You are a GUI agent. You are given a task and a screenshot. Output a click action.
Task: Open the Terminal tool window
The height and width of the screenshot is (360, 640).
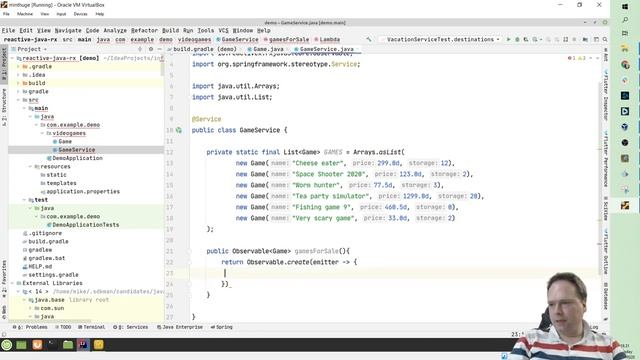tap(91, 327)
